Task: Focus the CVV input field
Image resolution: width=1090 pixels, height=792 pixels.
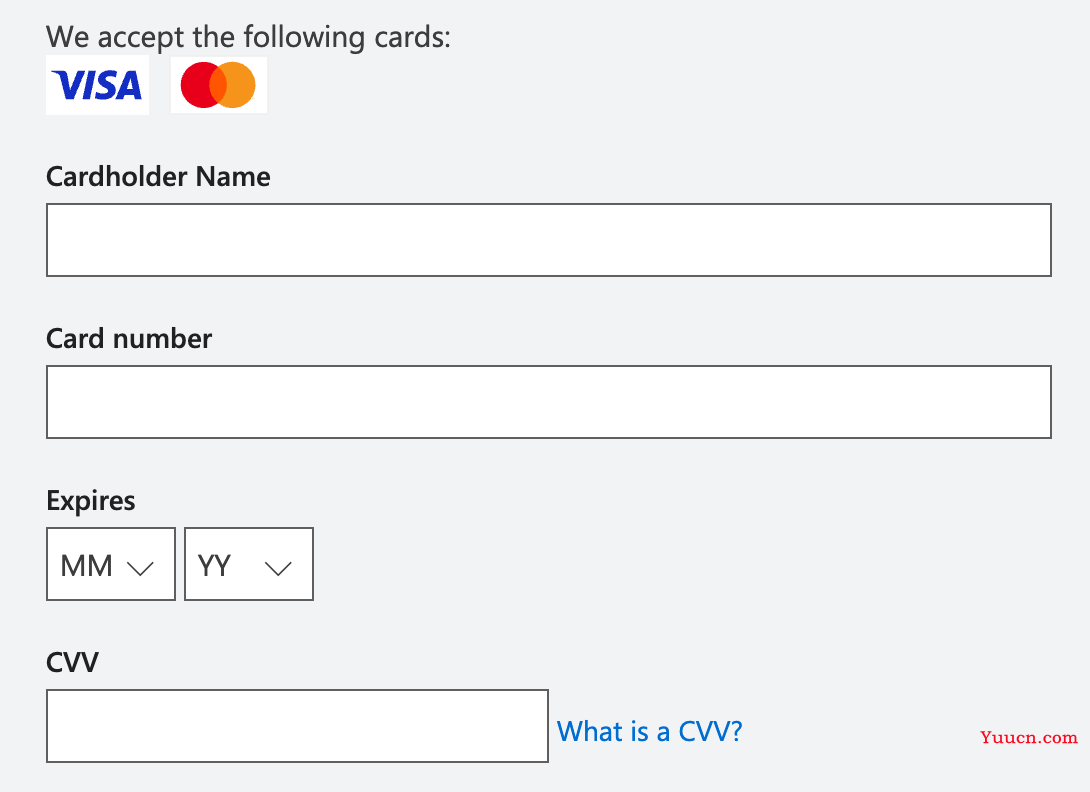Action: (298, 726)
